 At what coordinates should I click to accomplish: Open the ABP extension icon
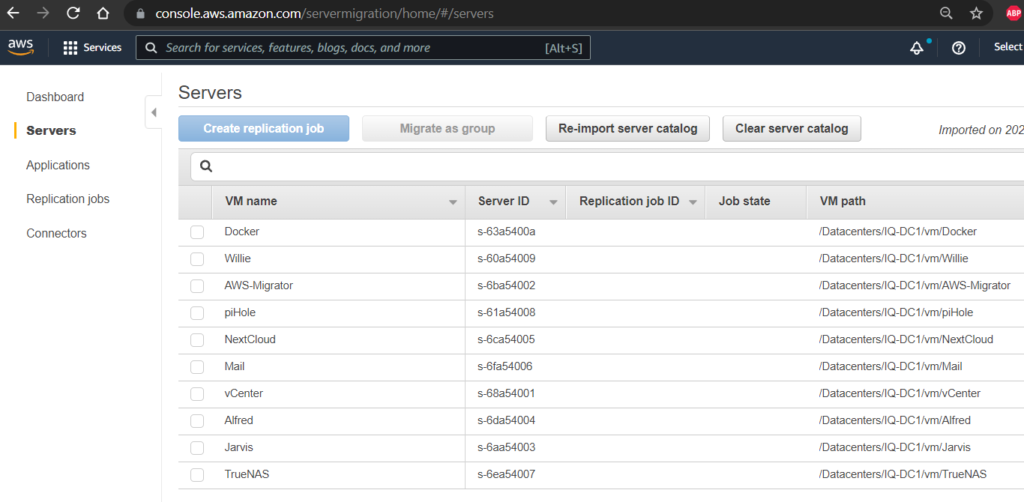point(1013,13)
